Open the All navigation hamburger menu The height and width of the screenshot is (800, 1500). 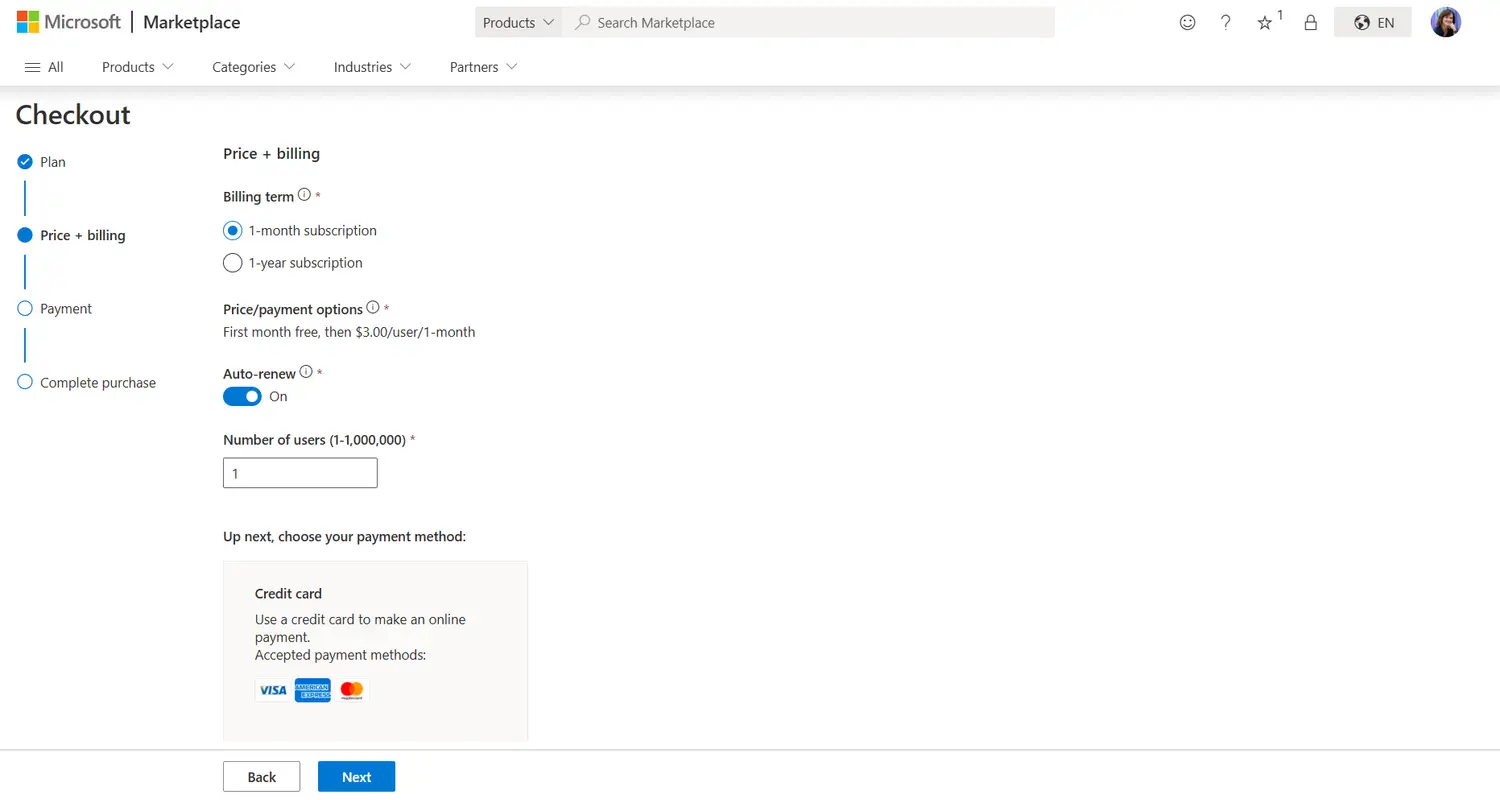click(43, 66)
